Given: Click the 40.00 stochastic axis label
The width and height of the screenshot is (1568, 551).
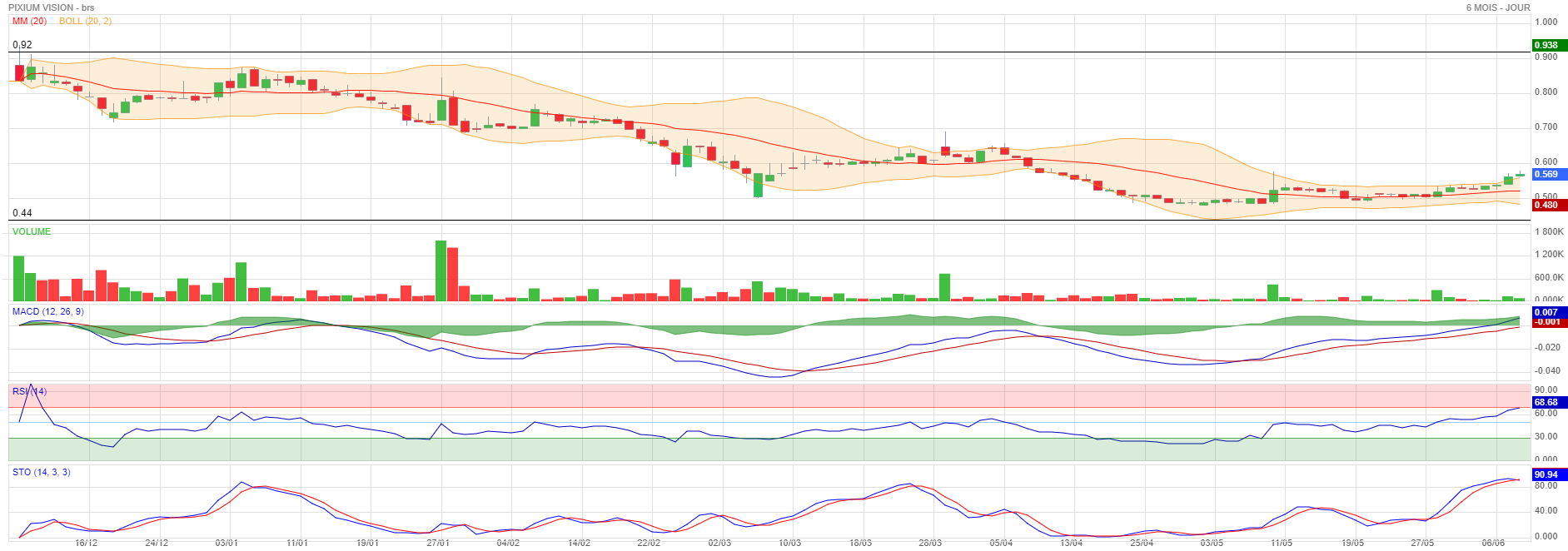Looking at the screenshot, I should (1546, 510).
